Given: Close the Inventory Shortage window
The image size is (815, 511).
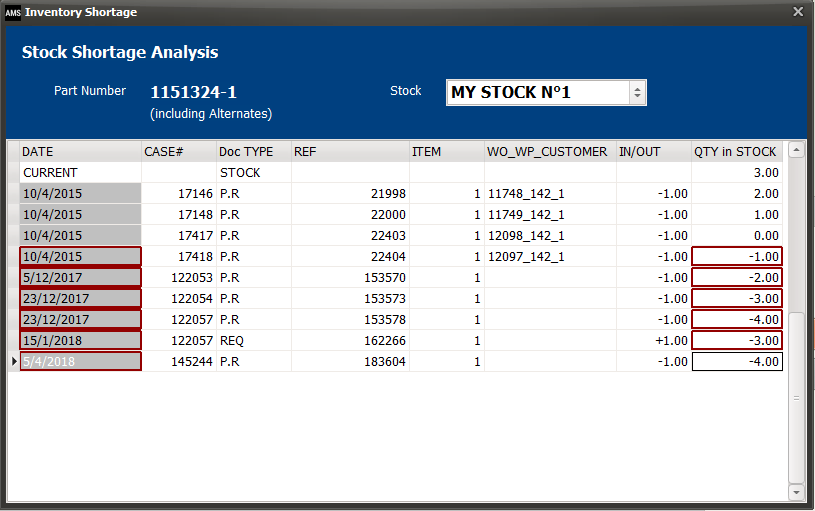Looking at the screenshot, I should pos(798,11).
